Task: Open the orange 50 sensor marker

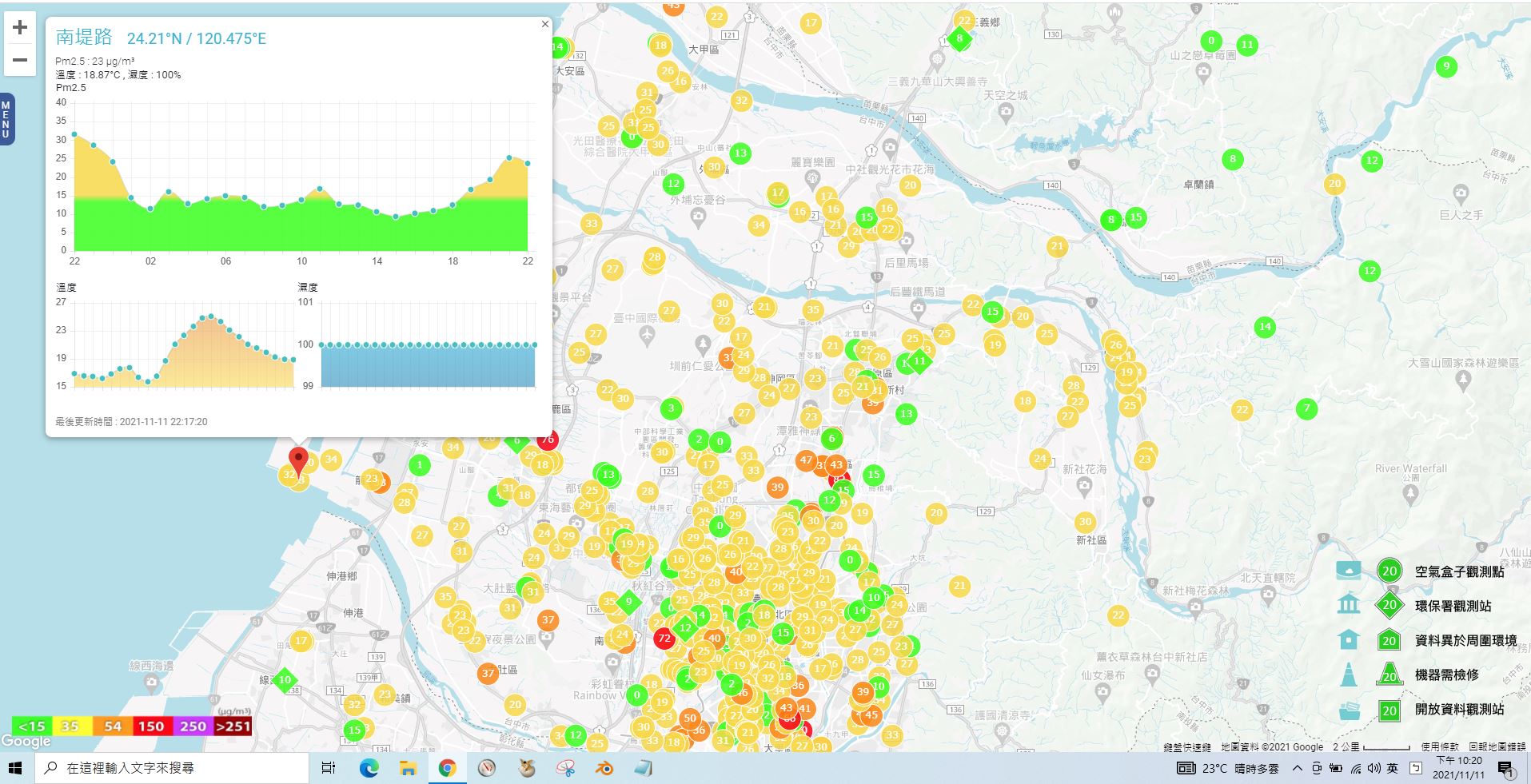Action: point(690,718)
